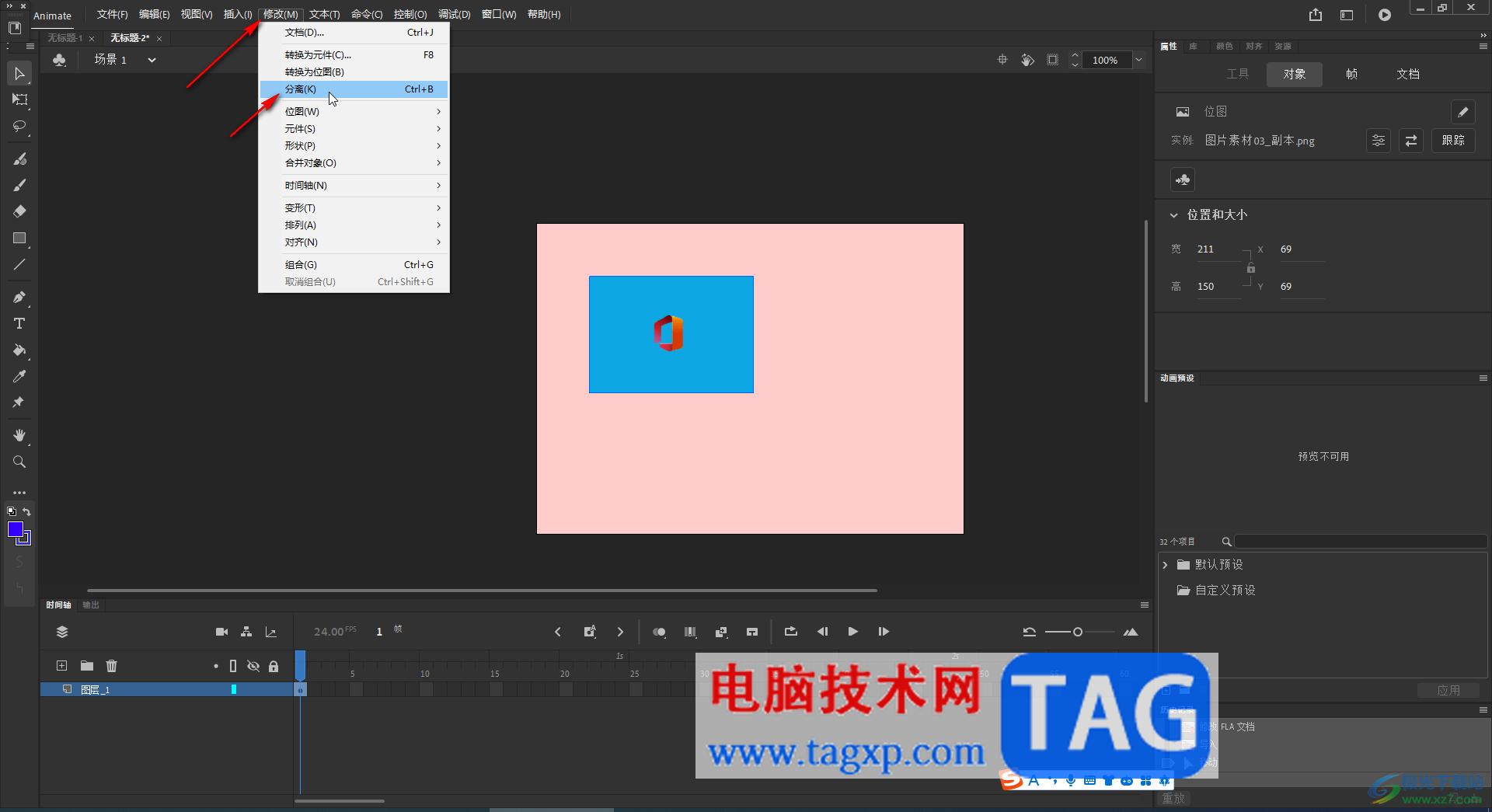Expand the 时间轴(N) submenu

point(354,186)
